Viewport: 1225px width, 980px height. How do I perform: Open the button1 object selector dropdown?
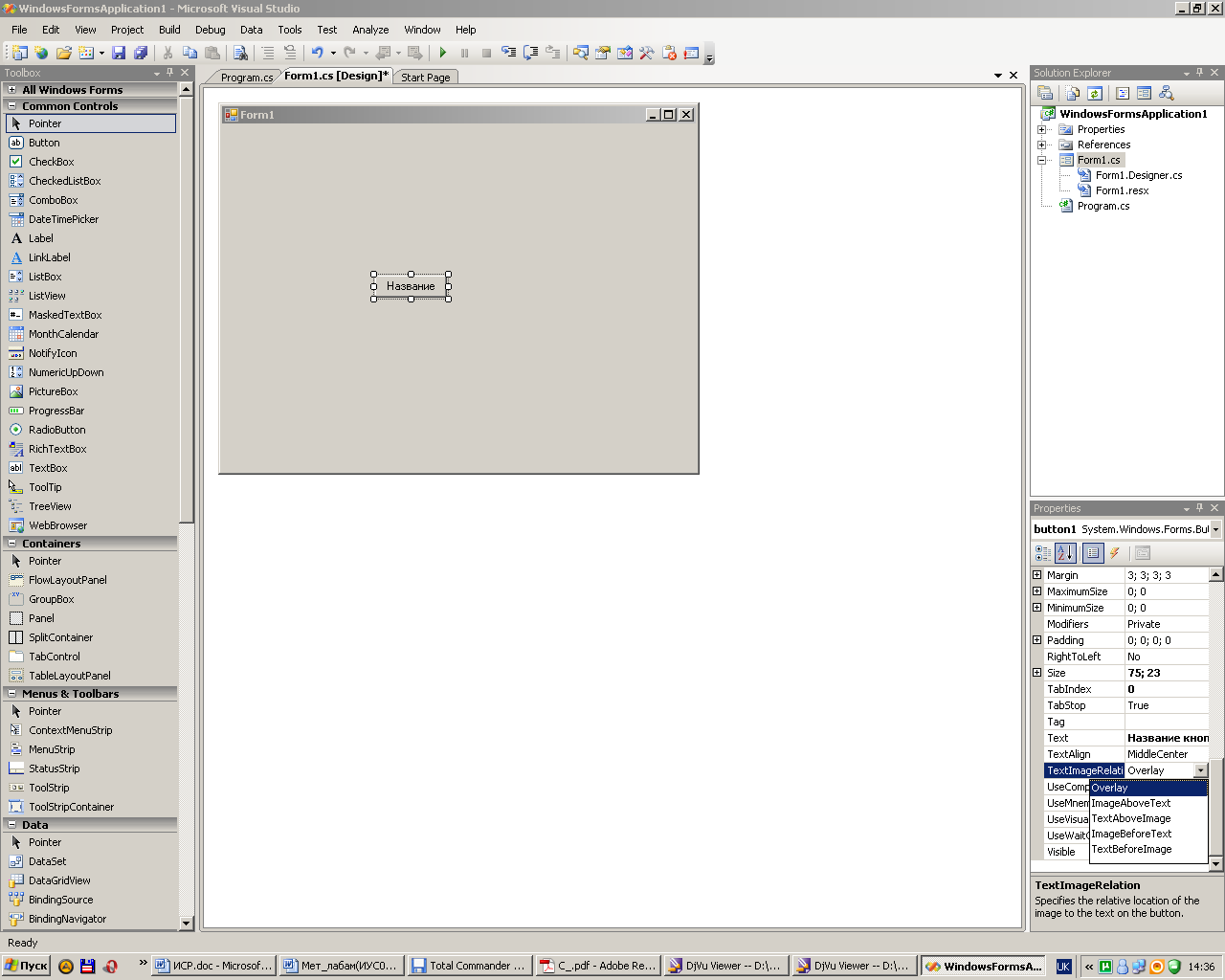click(x=1215, y=529)
